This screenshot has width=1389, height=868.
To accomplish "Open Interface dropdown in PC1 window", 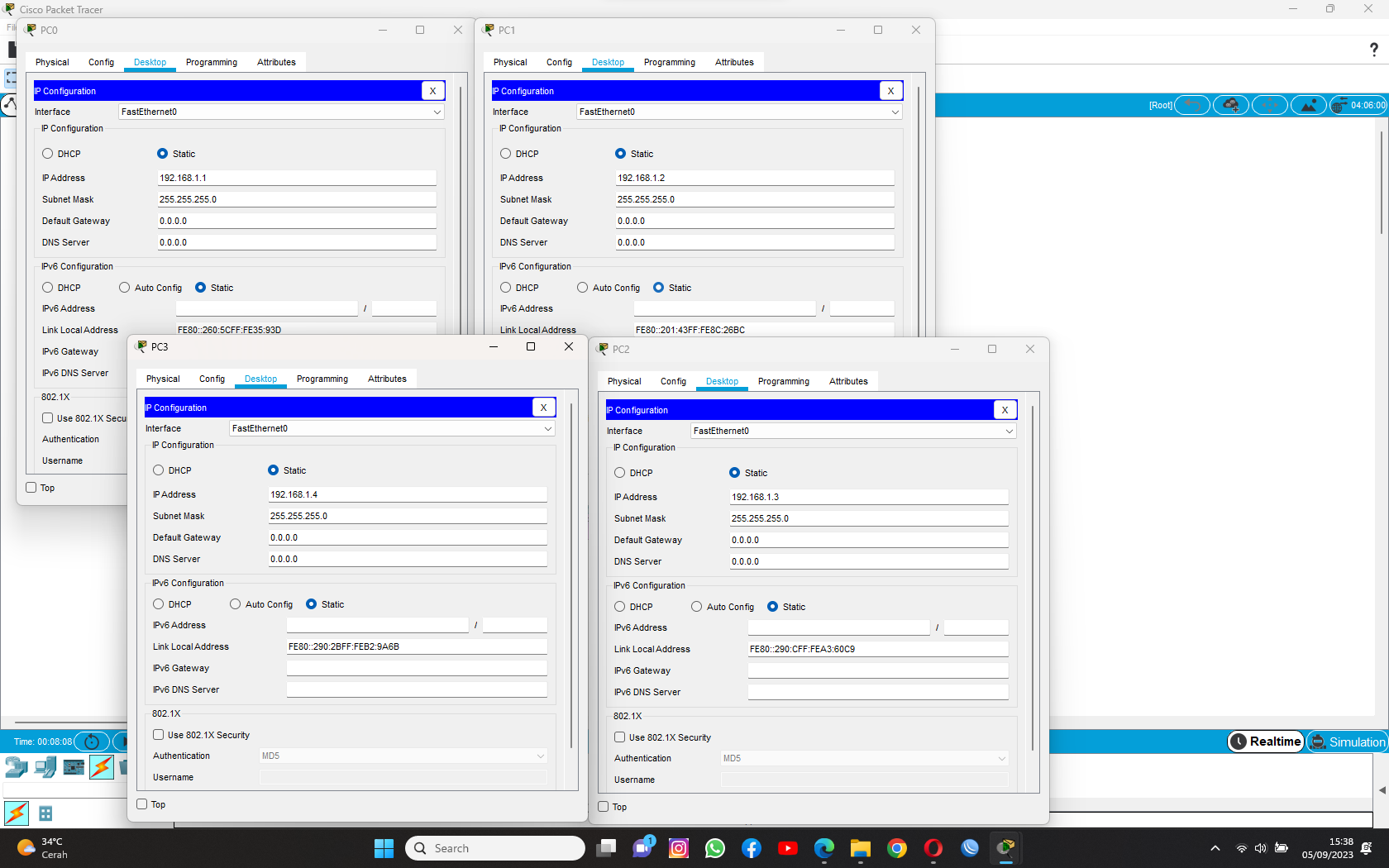I will click(x=739, y=112).
